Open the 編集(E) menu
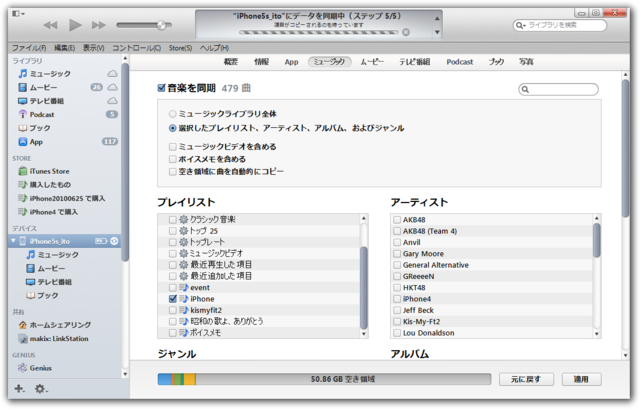The height and width of the screenshot is (409, 640). click(64, 48)
